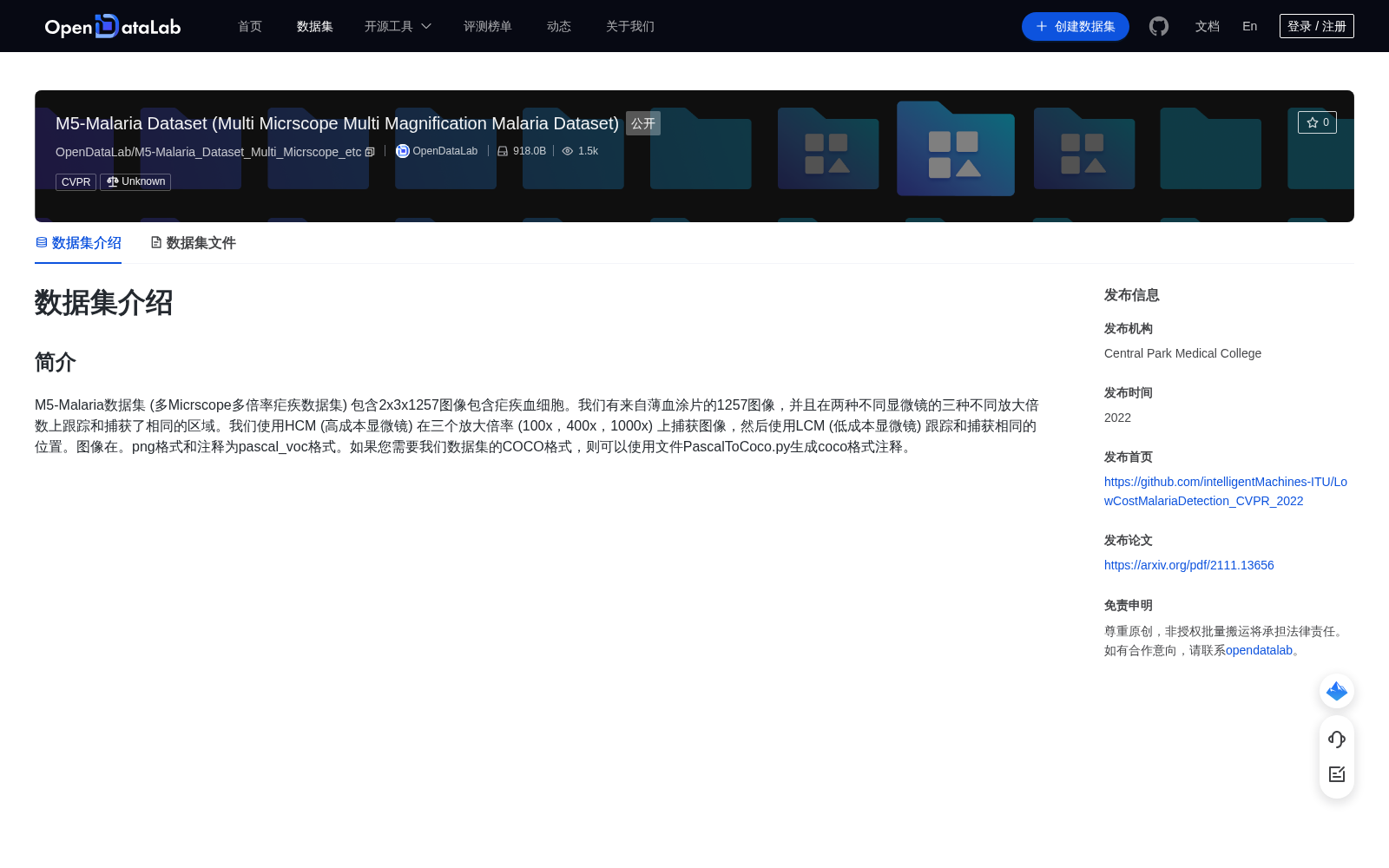Image resolution: width=1389 pixels, height=868 pixels.
Task: Click the blue bird floating icon
Action: pos(1337,691)
